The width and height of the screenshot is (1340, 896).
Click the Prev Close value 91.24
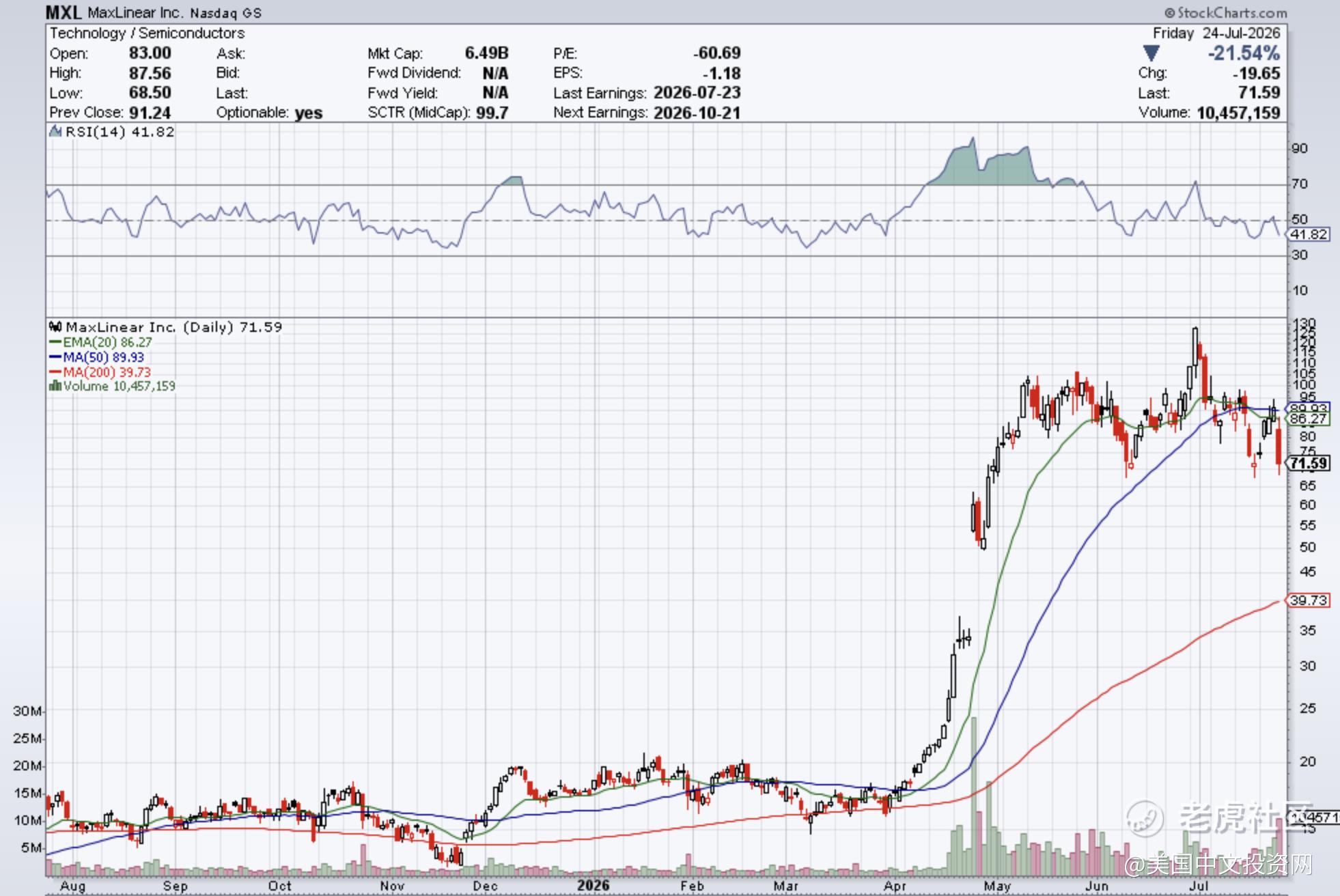(x=150, y=113)
